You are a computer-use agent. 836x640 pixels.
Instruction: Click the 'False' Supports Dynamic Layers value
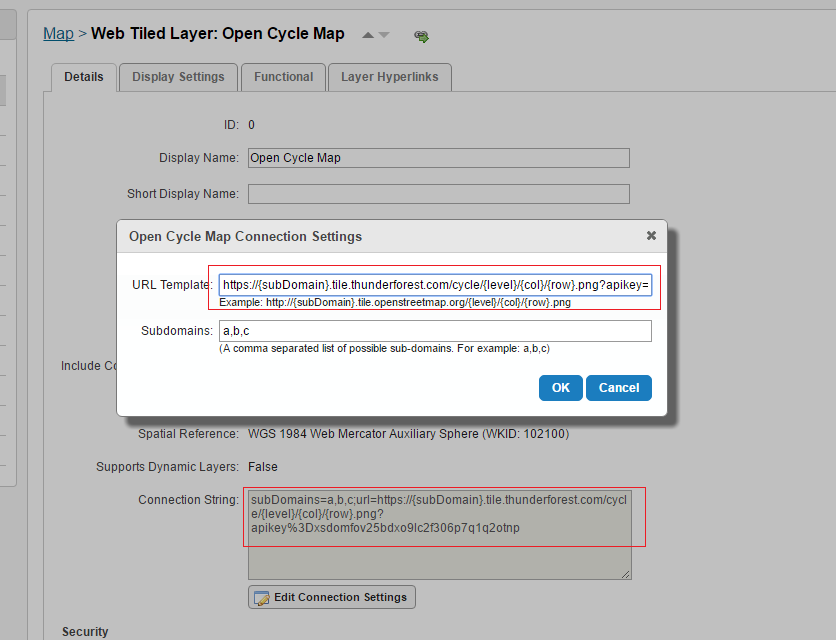pyautogui.click(x=263, y=467)
